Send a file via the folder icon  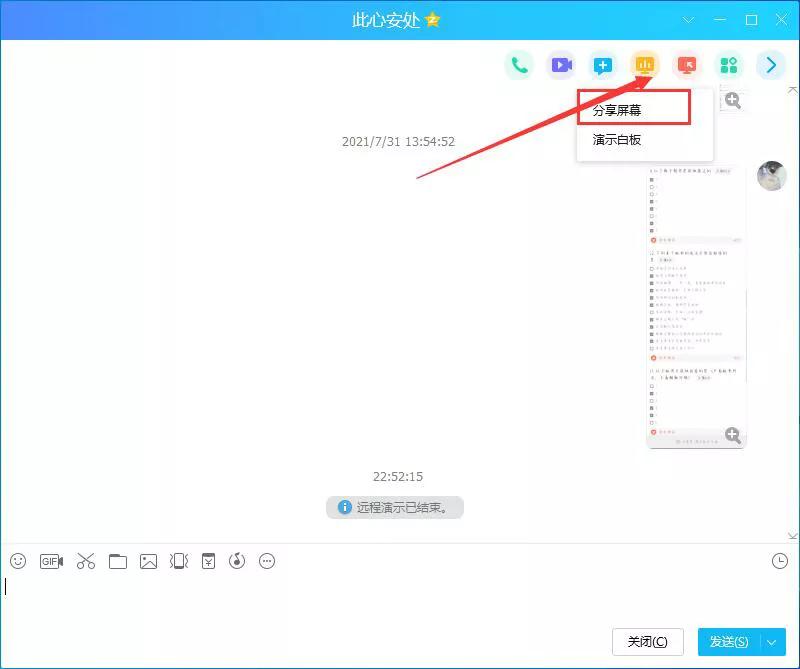pyautogui.click(x=117, y=561)
